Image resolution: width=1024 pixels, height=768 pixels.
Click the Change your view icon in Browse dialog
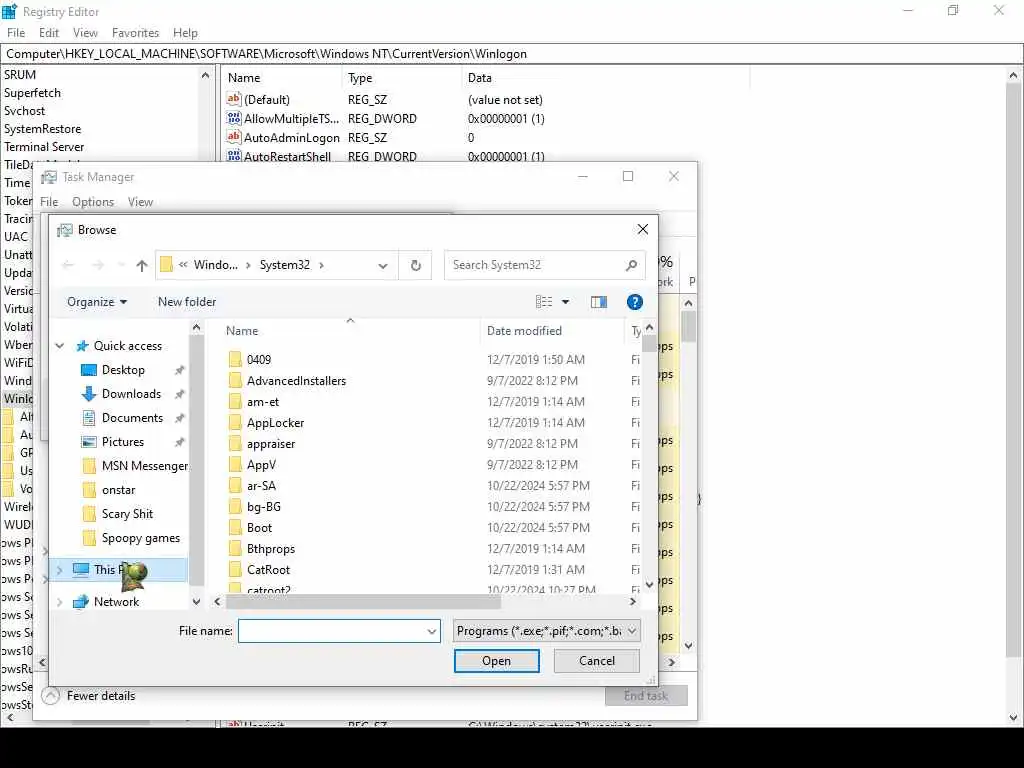point(544,302)
